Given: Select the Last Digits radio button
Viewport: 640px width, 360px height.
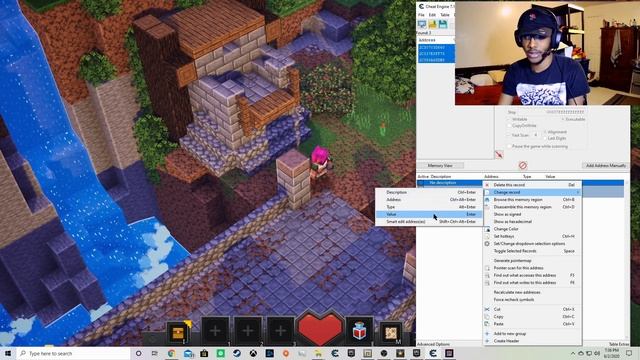Looking at the screenshot, I should [545, 138].
